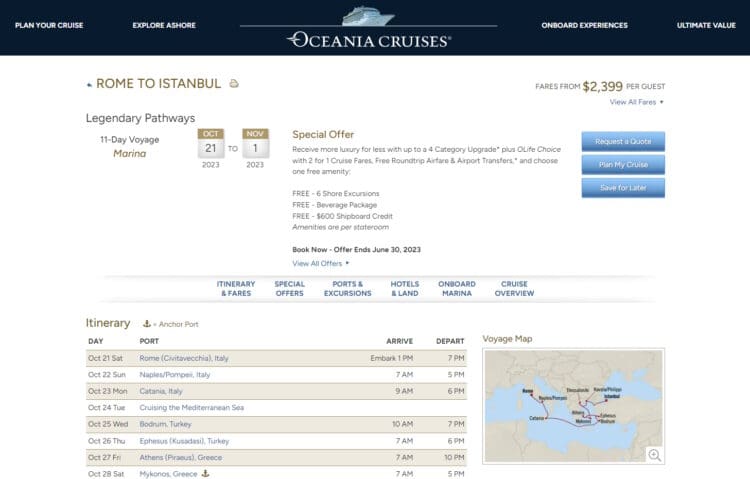Screen dimensions: 750x479
Task: Click the Oct 21 Sat day cell
Action: 105,358
